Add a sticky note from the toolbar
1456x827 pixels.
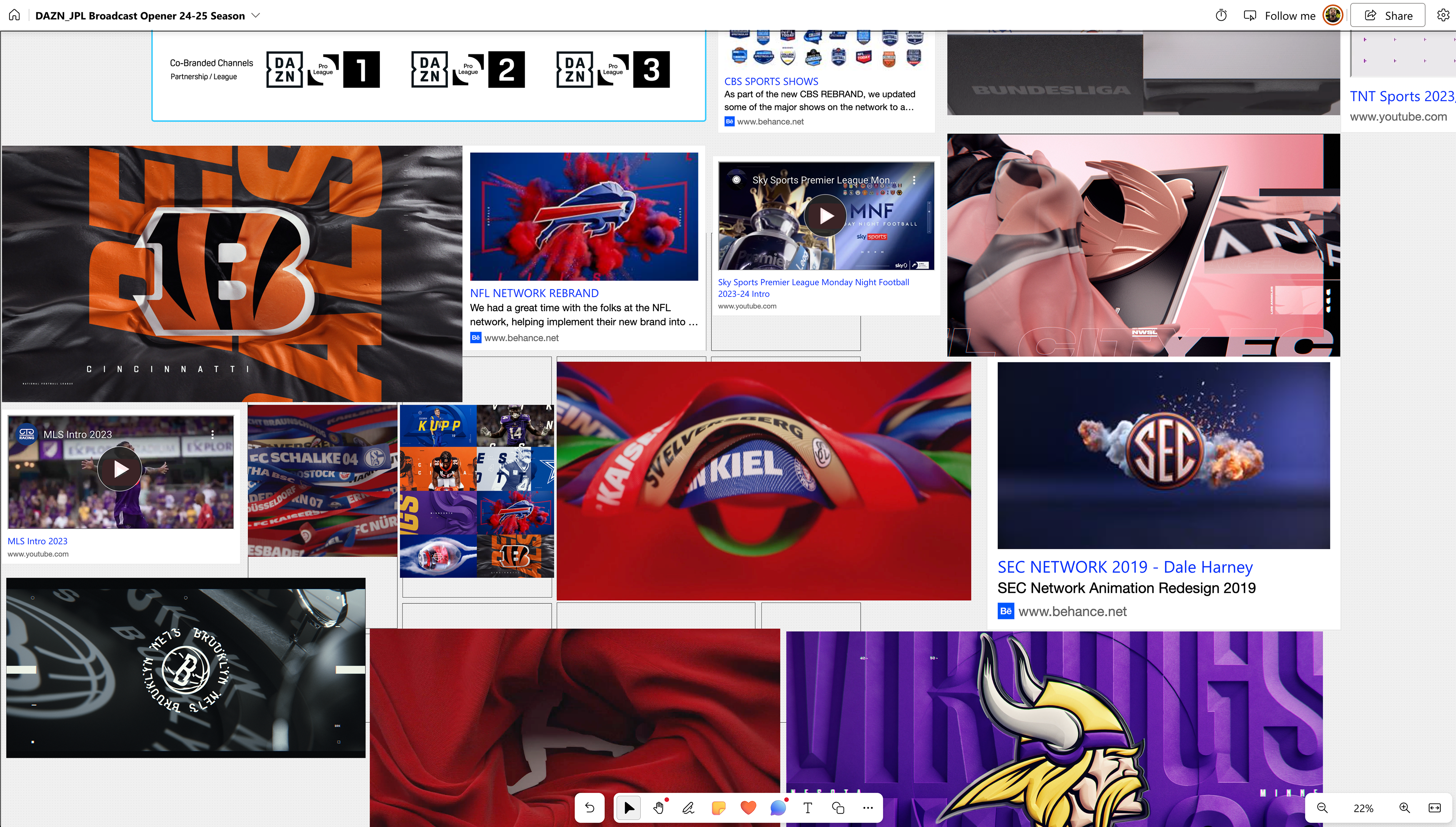(718, 807)
